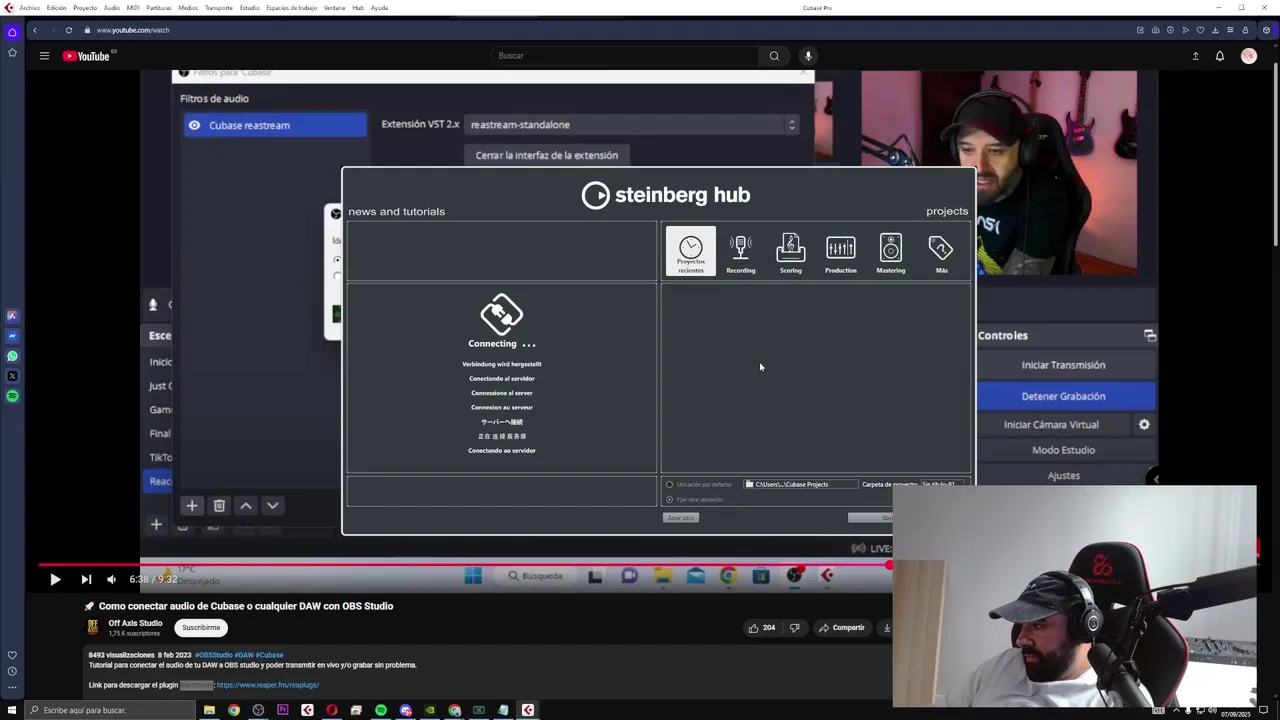1280x720 pixels.
Task: Open the Transporte menu
Action: click(218, 8)
